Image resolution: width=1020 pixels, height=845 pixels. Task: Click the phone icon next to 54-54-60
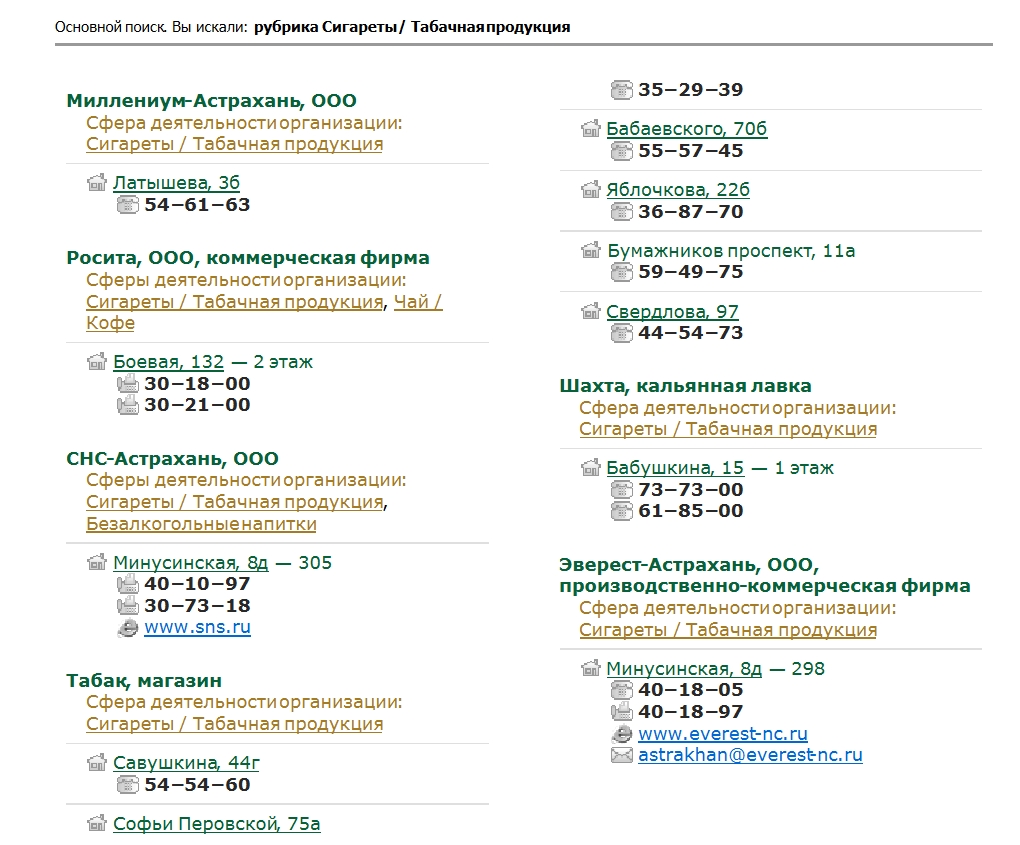point(128,785)
